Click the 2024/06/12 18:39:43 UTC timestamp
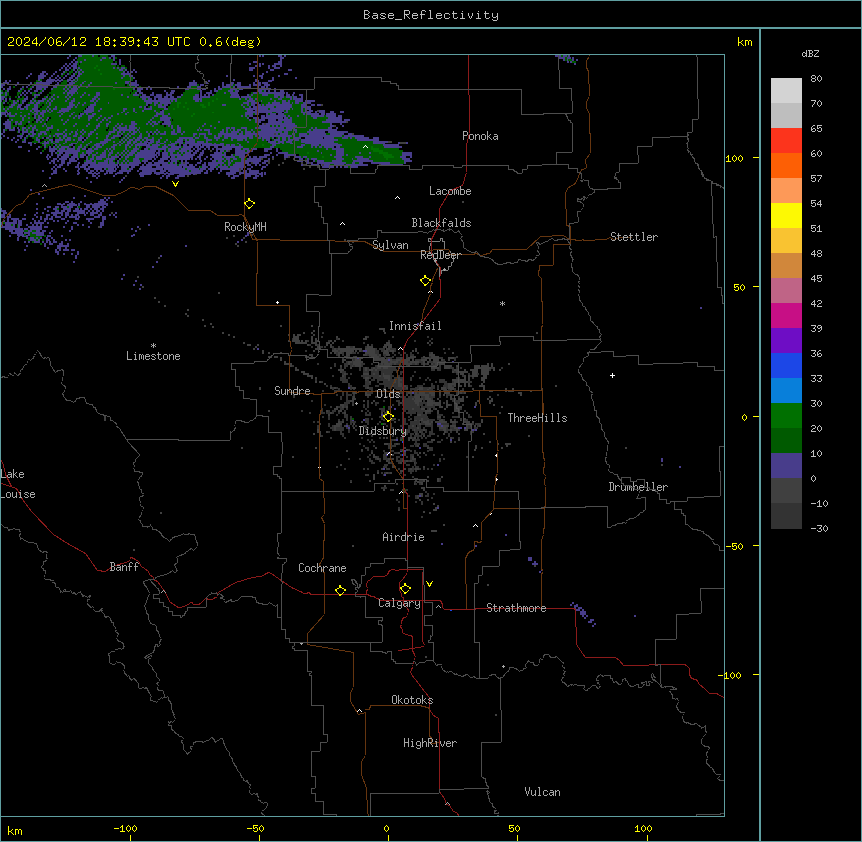The width and height of the screenshot is (862, 842). point(98,42)
